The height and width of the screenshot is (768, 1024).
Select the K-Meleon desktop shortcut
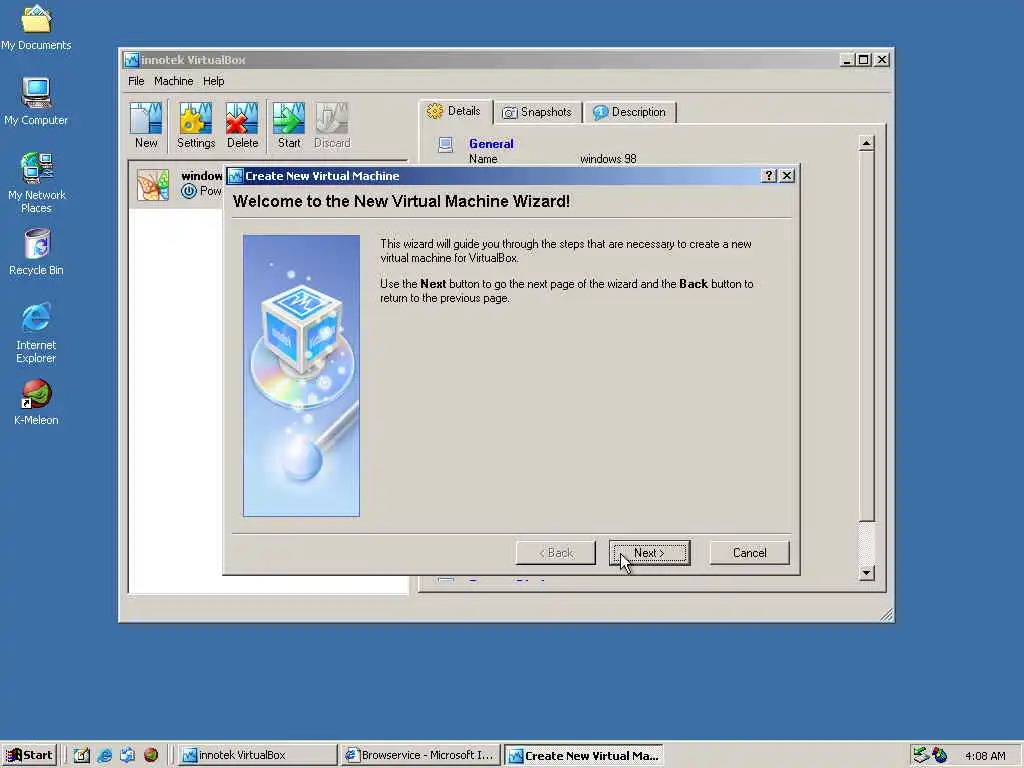(36, 402)
